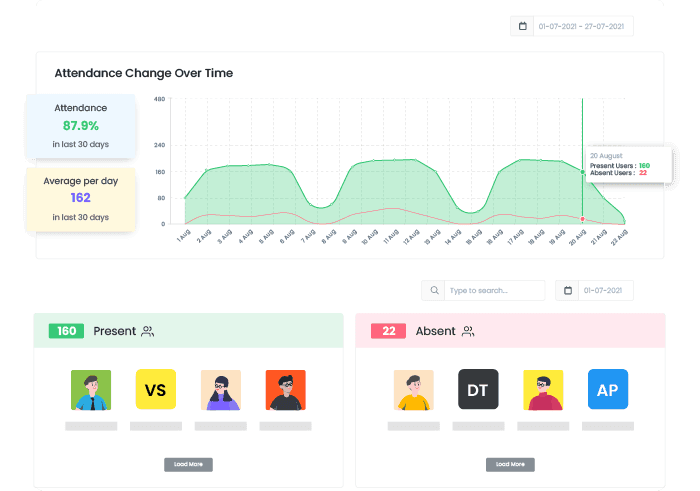Click the calendar icon beside the date range

click(521, 27)
